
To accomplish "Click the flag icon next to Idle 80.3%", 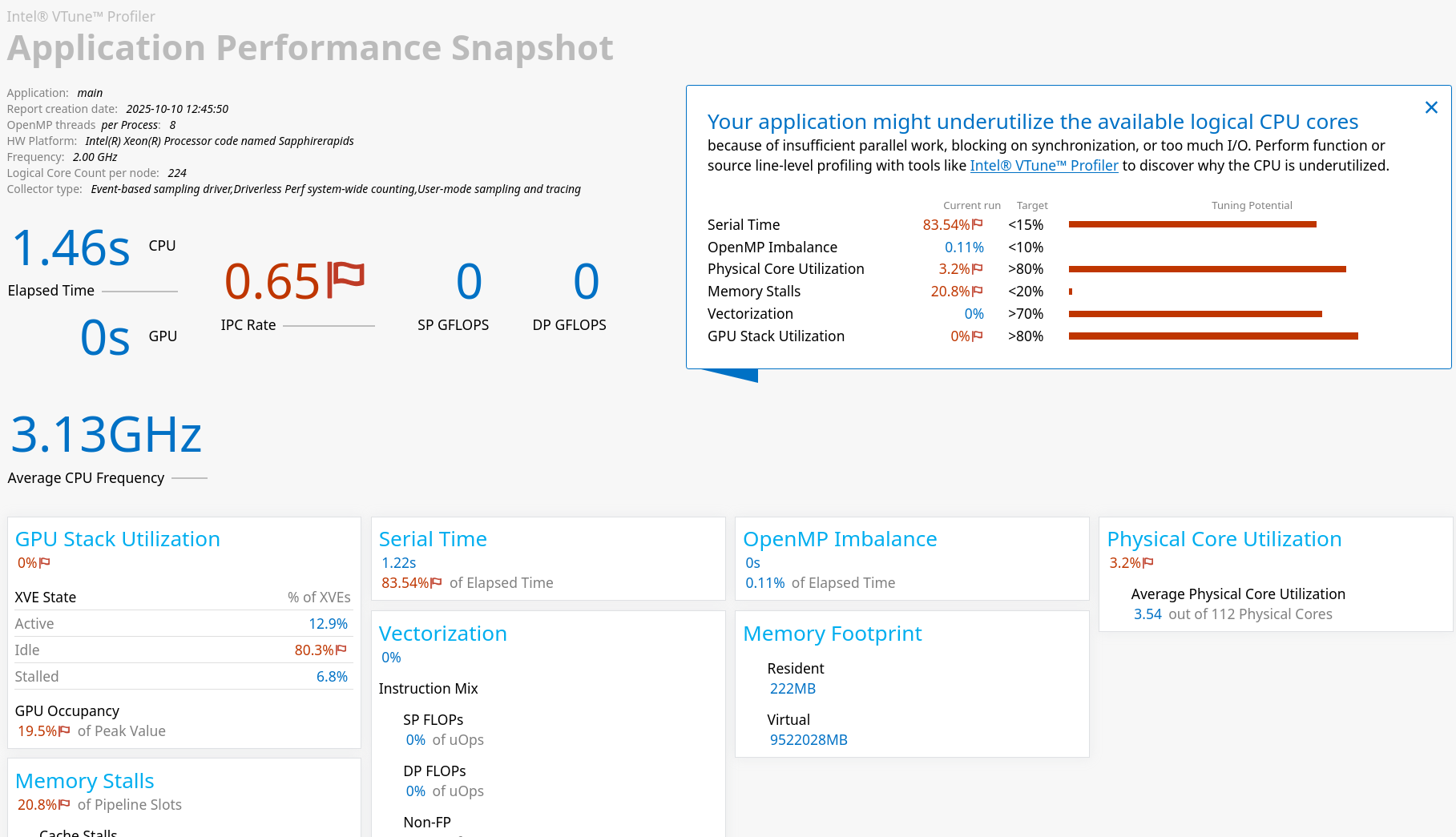I will pos(341,650).
